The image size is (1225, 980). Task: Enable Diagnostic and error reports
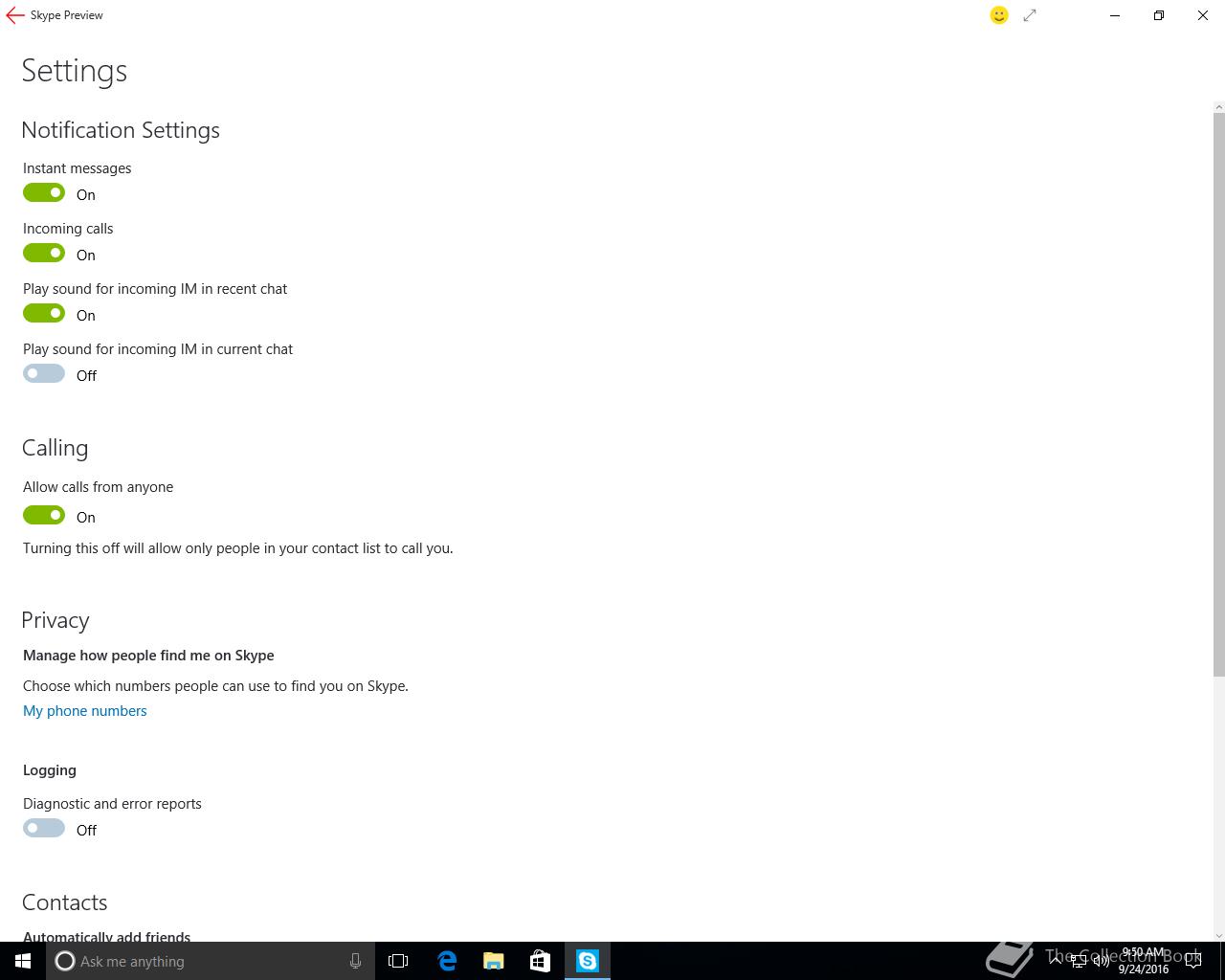click(x=44, y=829)
